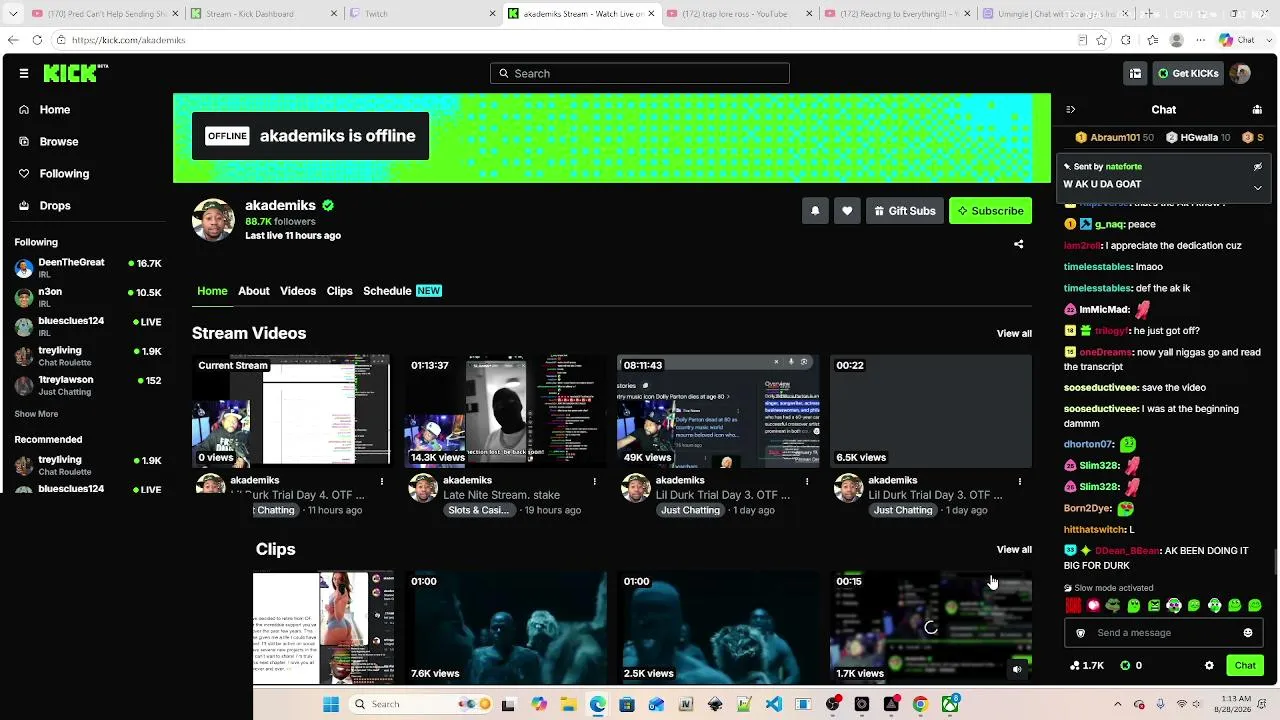The width and height of the screenshot is (1280, 720).
Task: Select the Home channel tab
Action: tap(212, 291)
